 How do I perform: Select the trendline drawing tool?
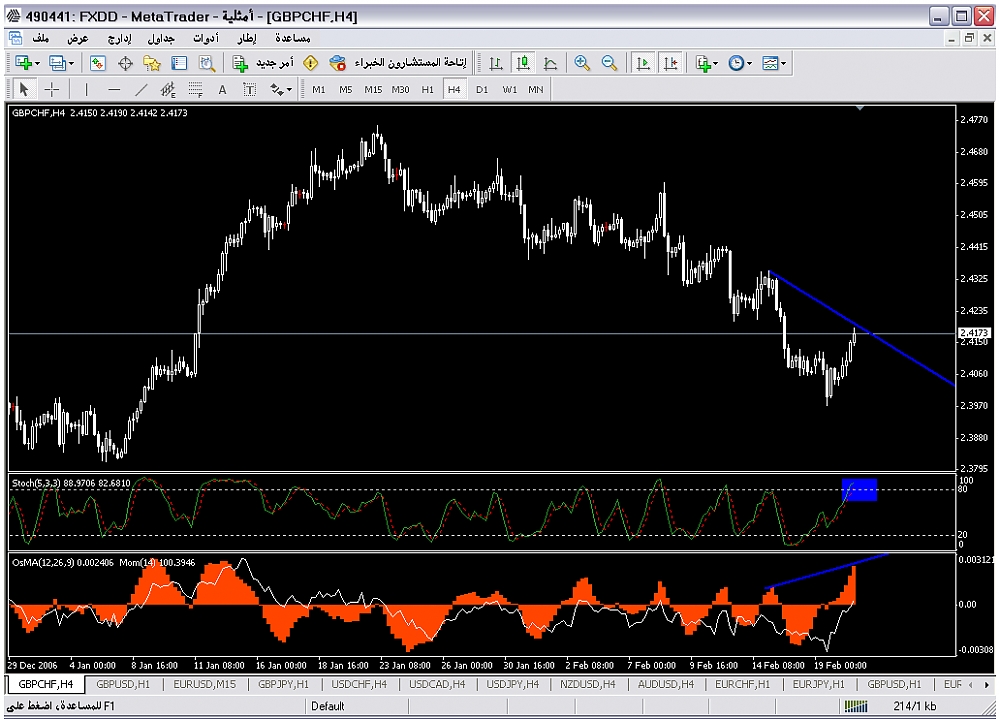click(141, 90)
